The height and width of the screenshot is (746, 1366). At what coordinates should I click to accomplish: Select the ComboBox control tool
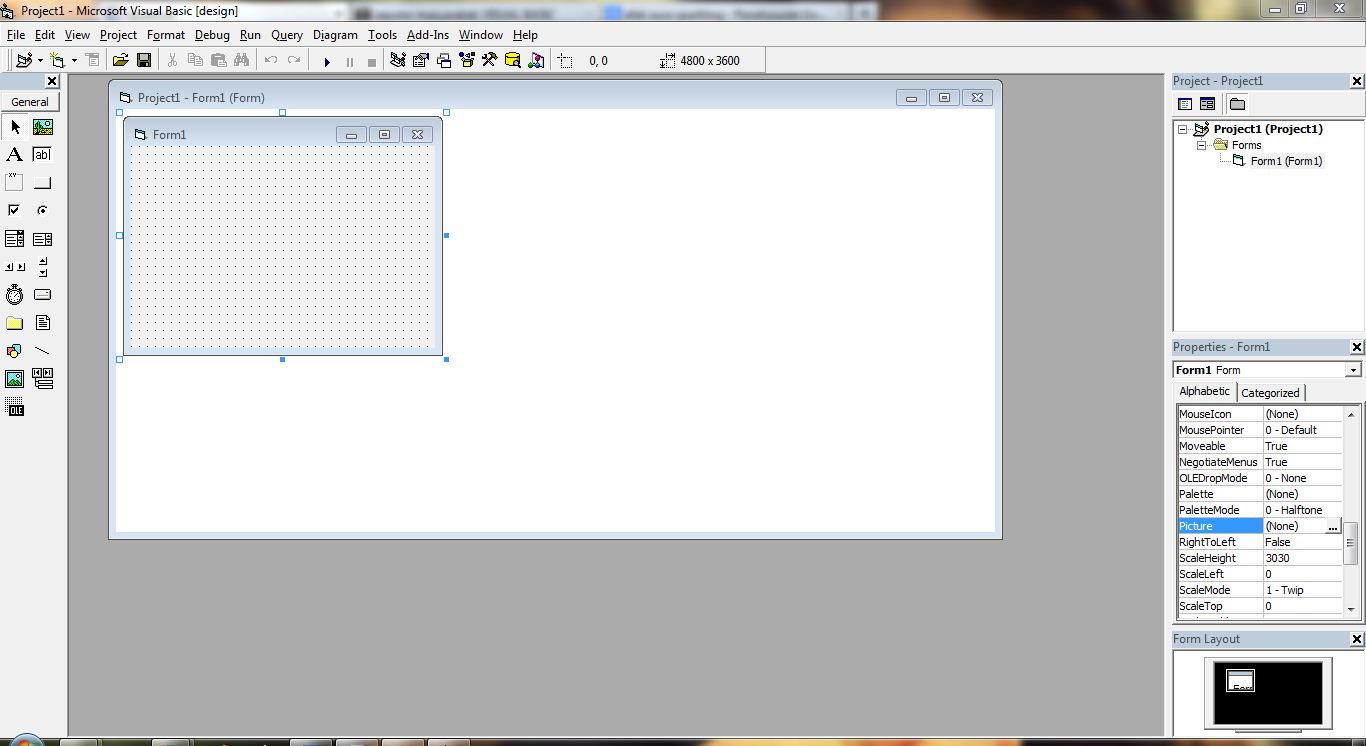(15, 239)
